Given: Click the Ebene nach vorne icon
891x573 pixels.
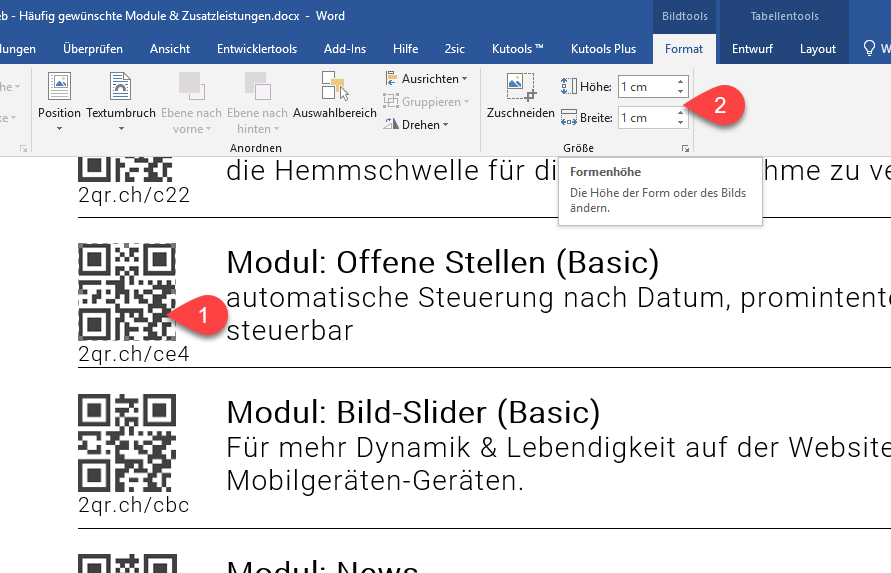Looking at the screenshot, I should click(190, 88).
